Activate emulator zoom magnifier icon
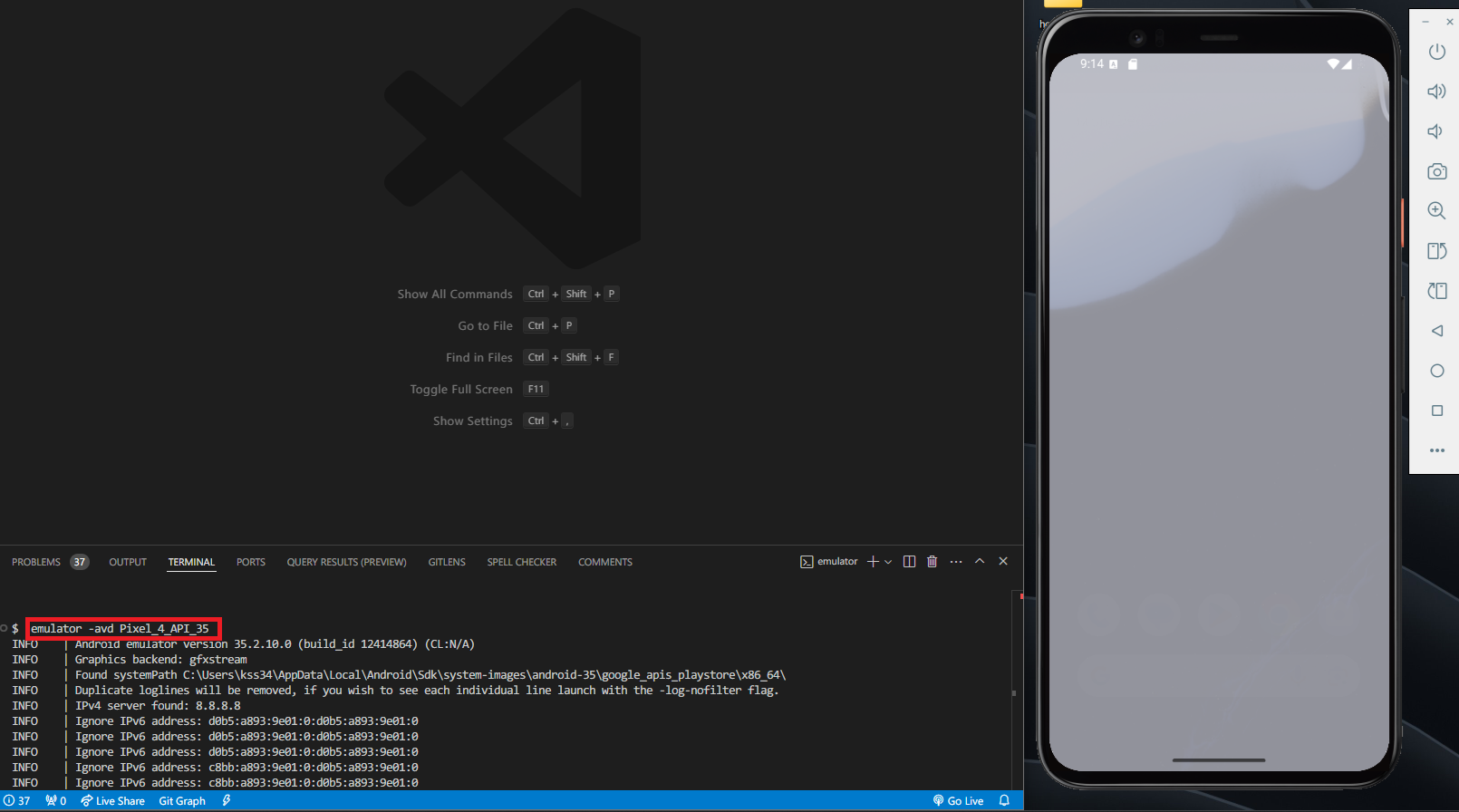This screenshot has width=1459, height=812. pos(1437,211)
